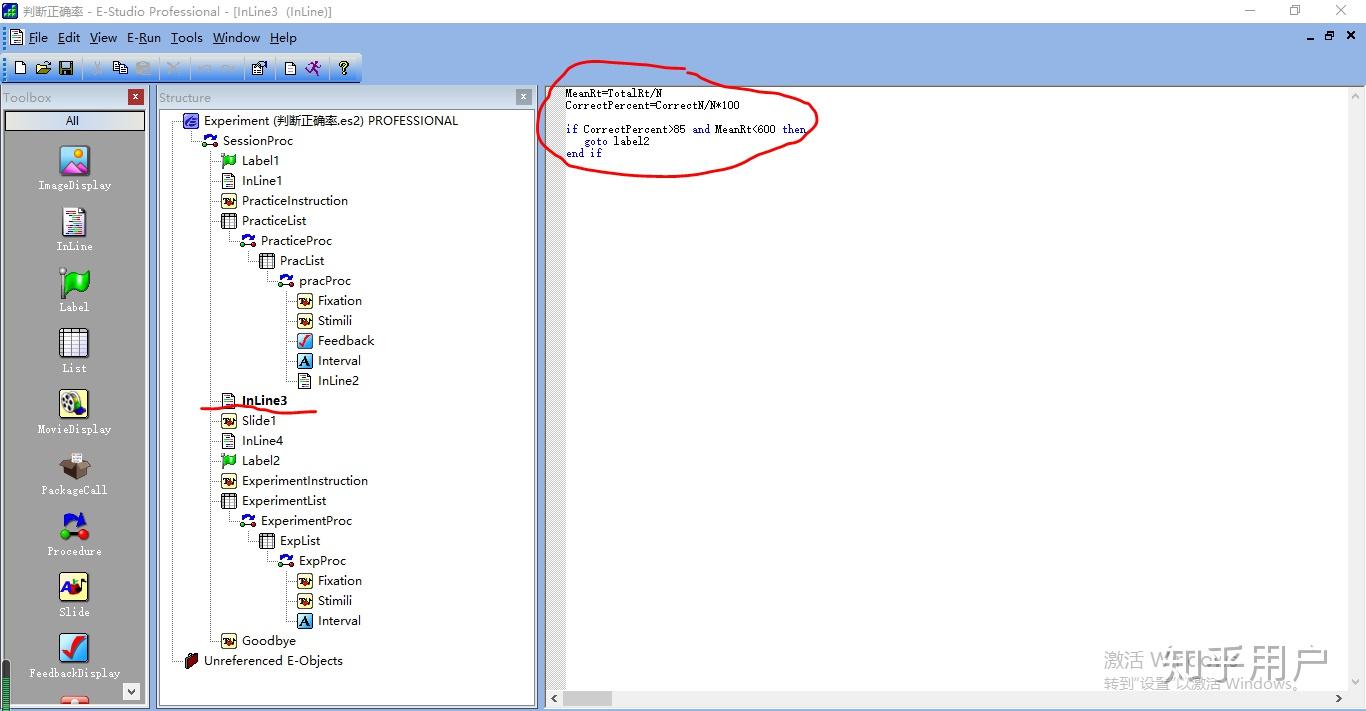Click the greyed-out Paste clipboard icon
The height and width of the screenshot is (711, 1366).
pyautogui.click(x=144, y=68)
